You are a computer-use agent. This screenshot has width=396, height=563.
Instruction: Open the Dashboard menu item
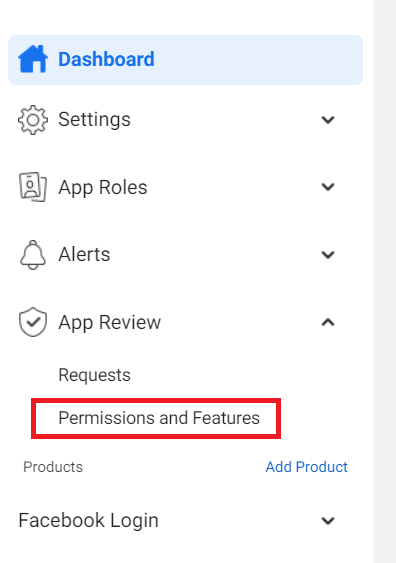click(x=185, y=60)
